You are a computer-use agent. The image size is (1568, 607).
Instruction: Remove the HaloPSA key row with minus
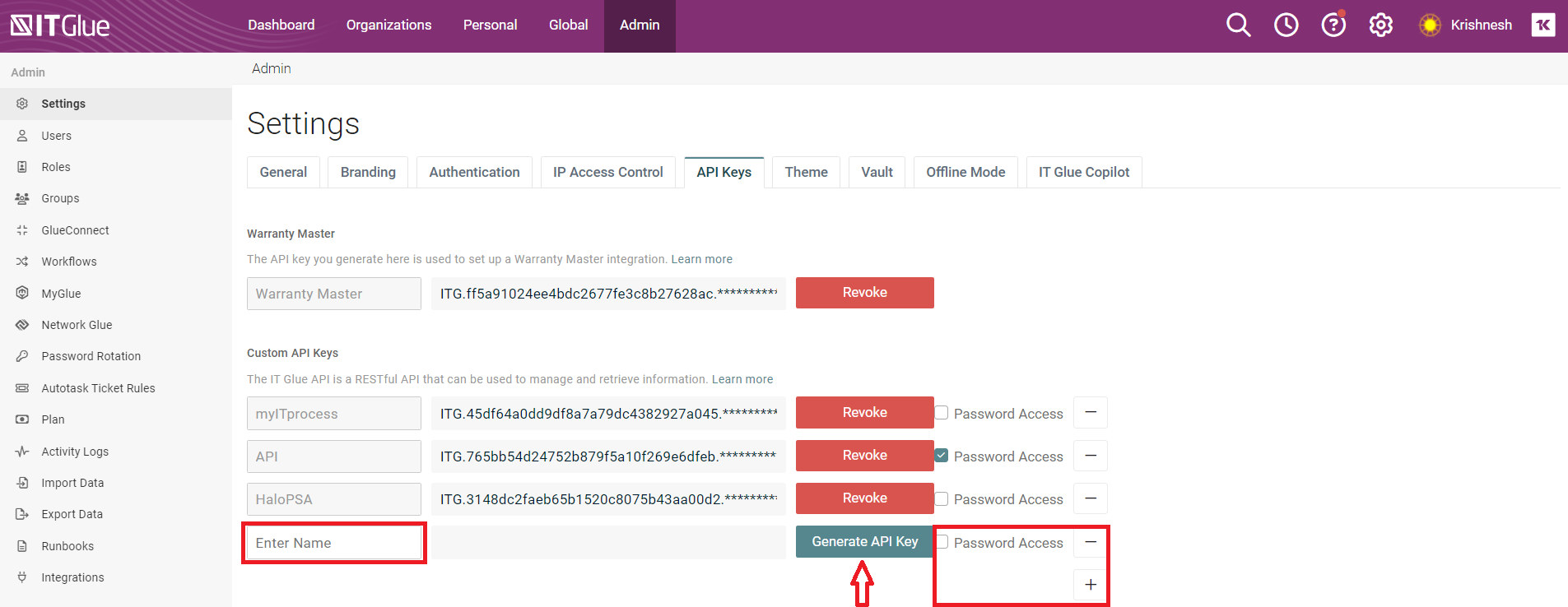tap(1091, 498)
